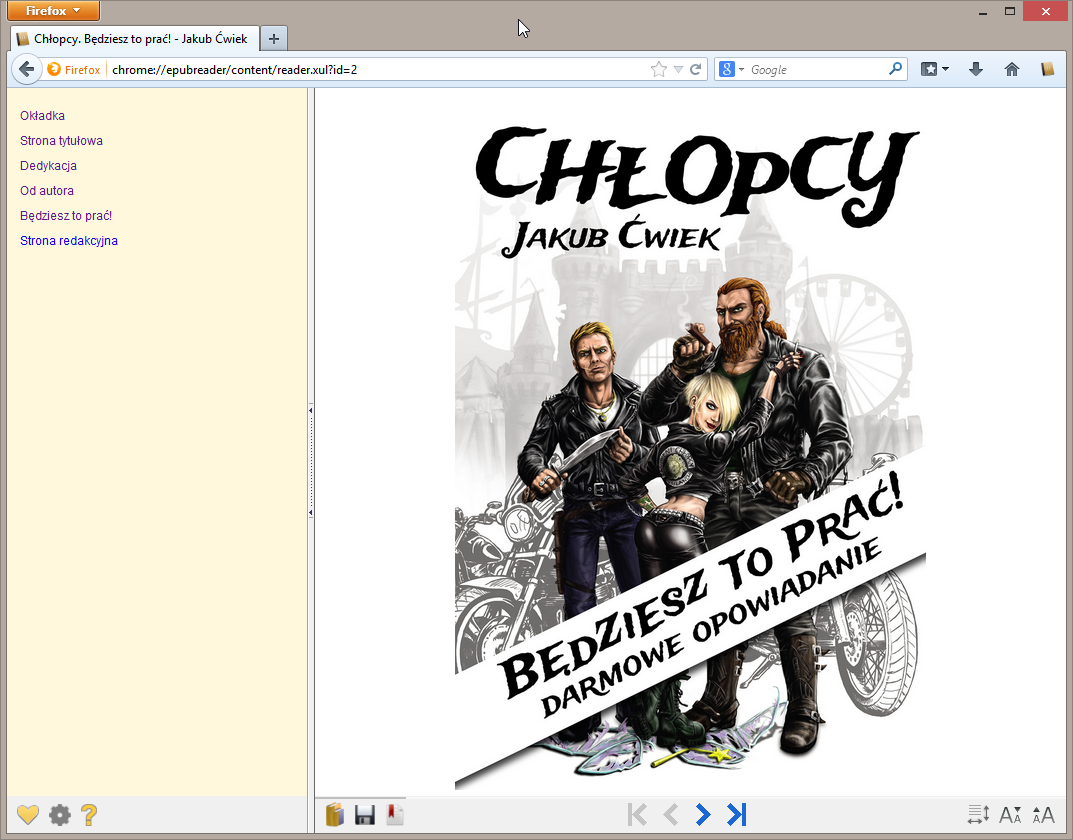Click the Firefox site identity button
Image resolution: width=1073 pixels, height=840 pixels.
(x=74, y=70)
